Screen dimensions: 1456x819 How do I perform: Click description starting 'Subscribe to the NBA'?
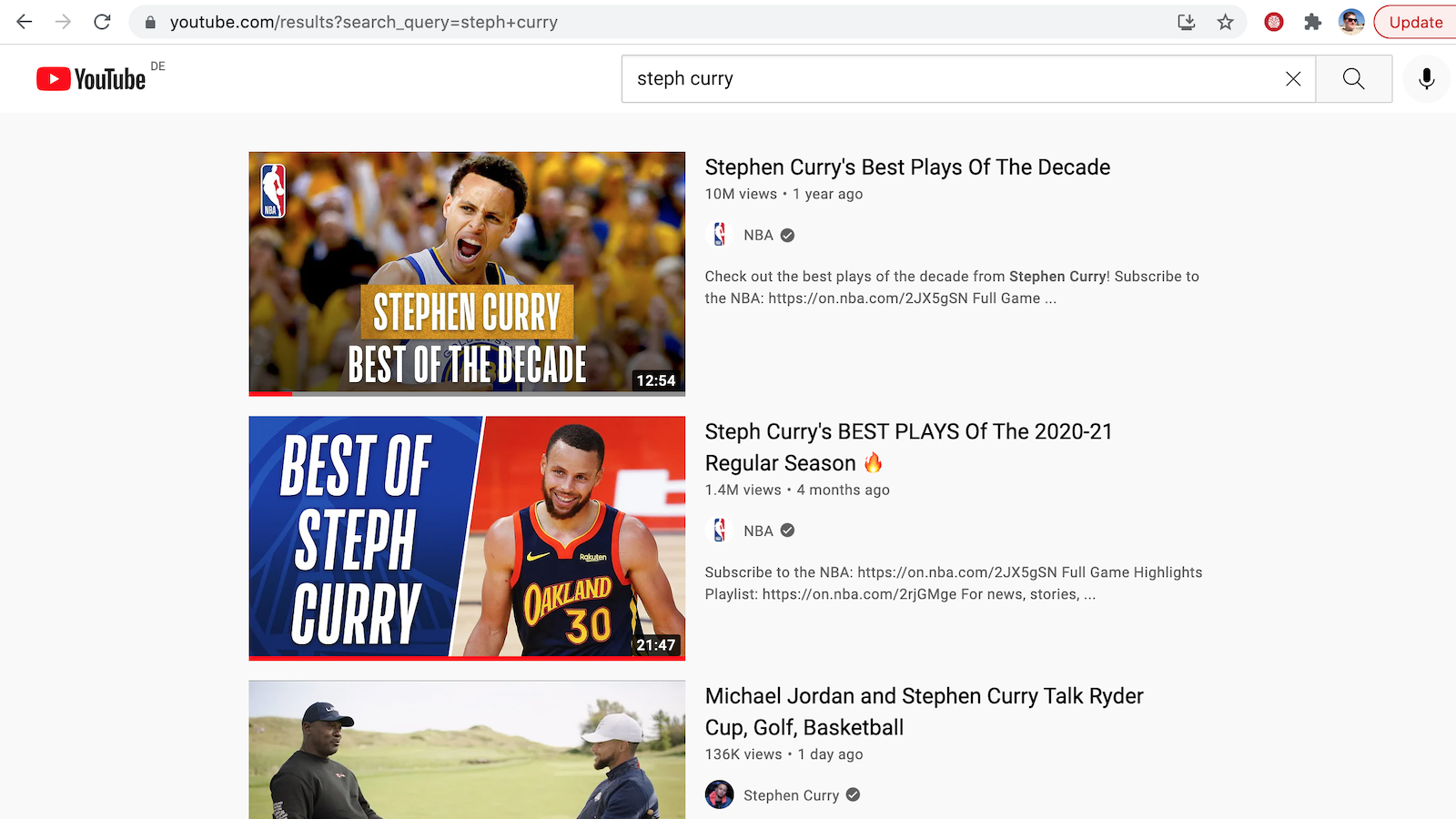(x=954, y=583)
